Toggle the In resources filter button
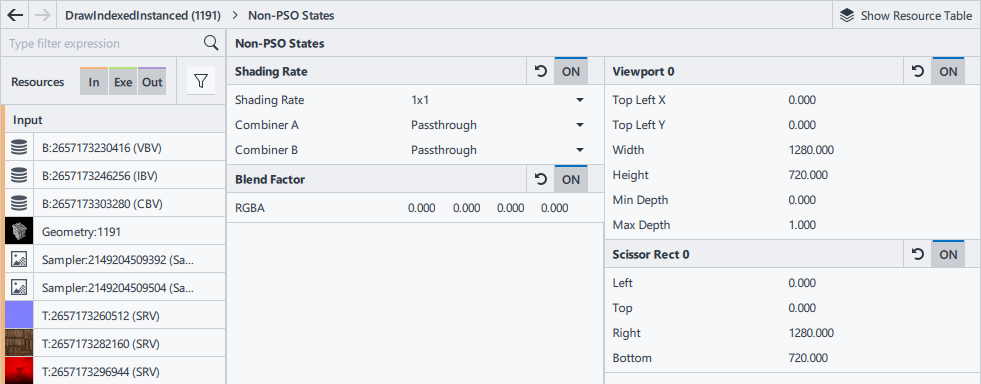The width and height of the screenshot is (981, 384). pyautogui.click(x=94, y=82)
